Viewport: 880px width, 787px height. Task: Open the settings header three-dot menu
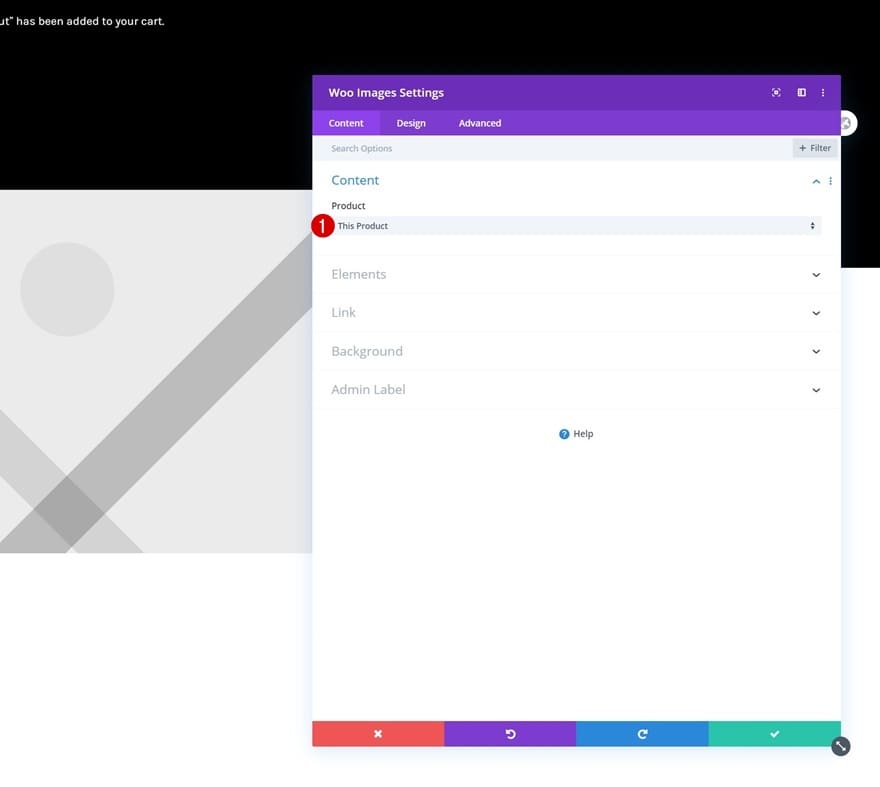click(x=823, y=93)
